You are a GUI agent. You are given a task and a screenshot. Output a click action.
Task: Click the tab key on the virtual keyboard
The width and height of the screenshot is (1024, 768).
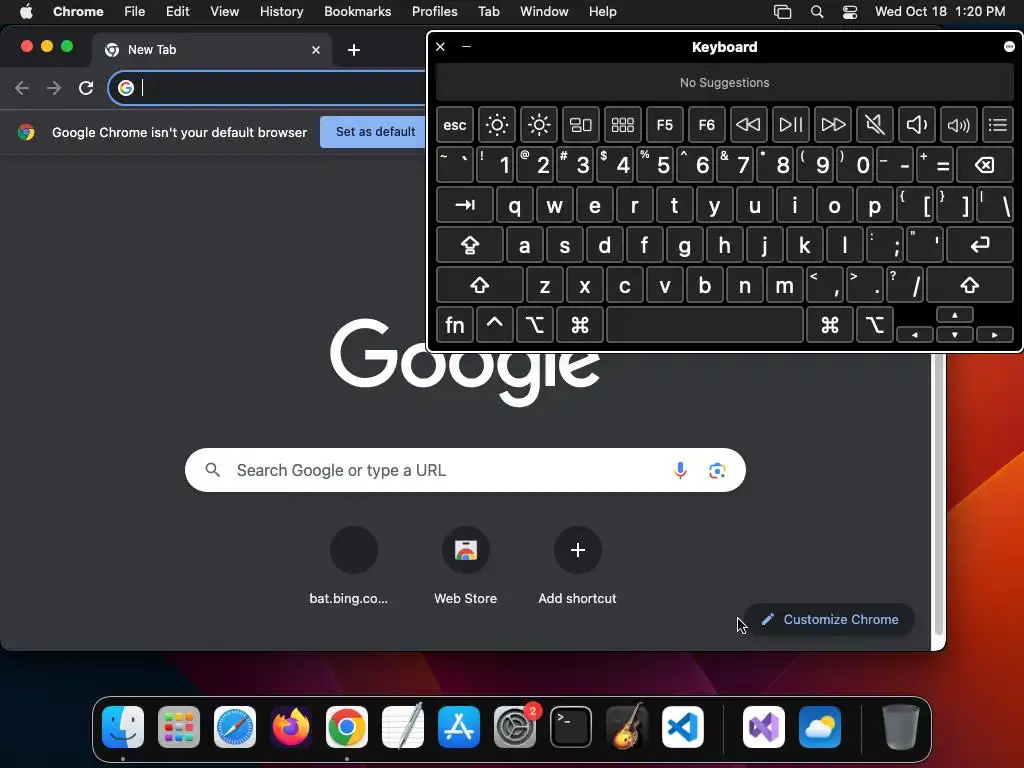click(x=465, y=205)
